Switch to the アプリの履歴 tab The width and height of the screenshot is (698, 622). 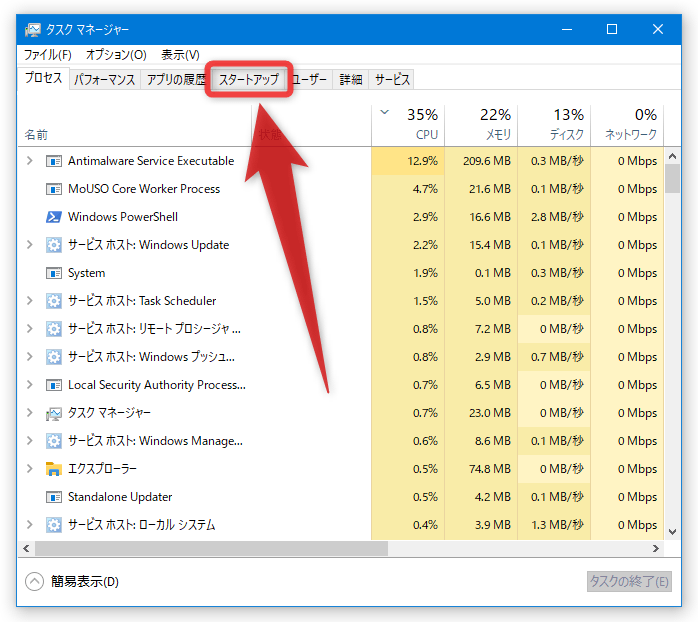176,80
